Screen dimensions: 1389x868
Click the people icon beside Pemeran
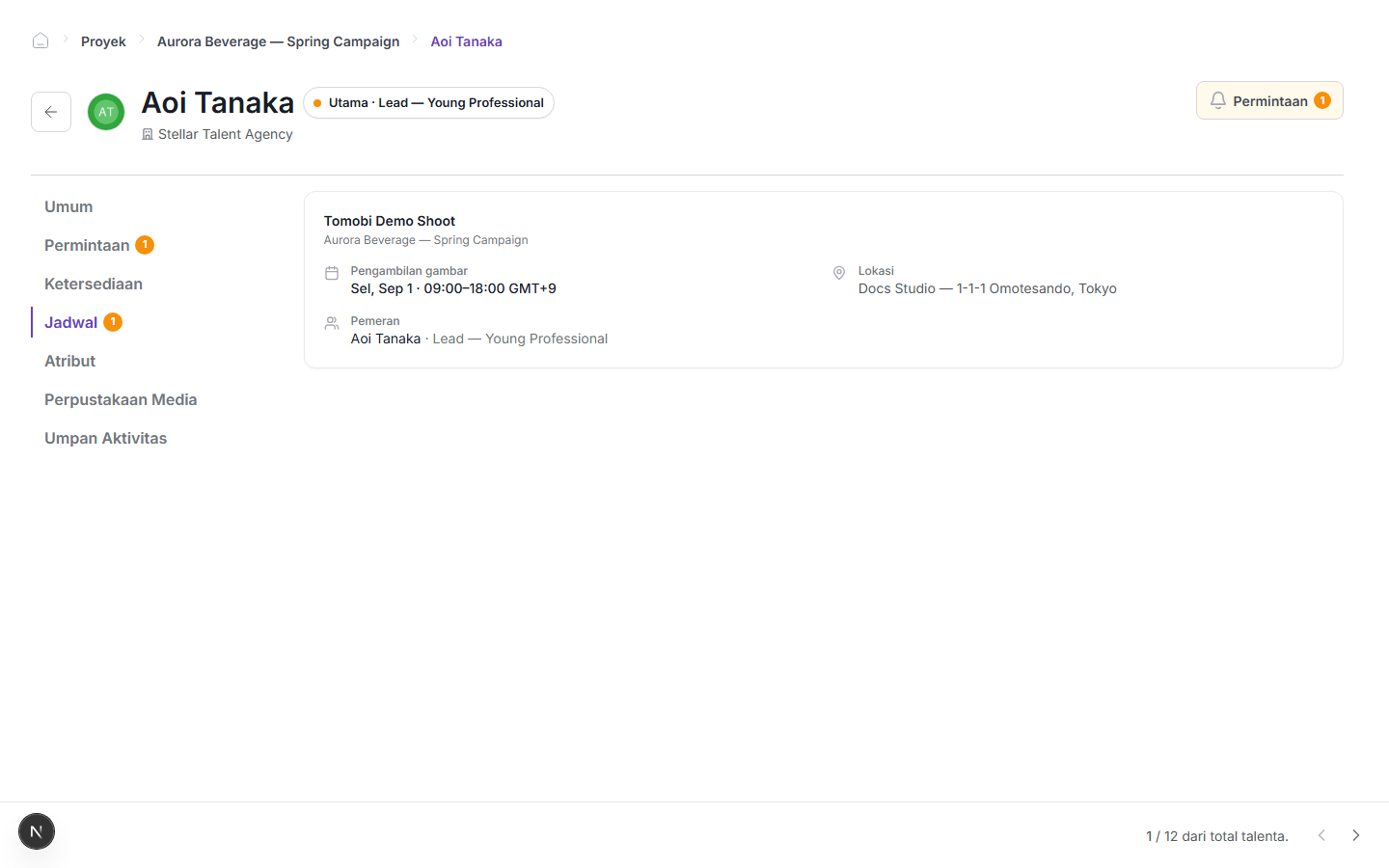332,323
